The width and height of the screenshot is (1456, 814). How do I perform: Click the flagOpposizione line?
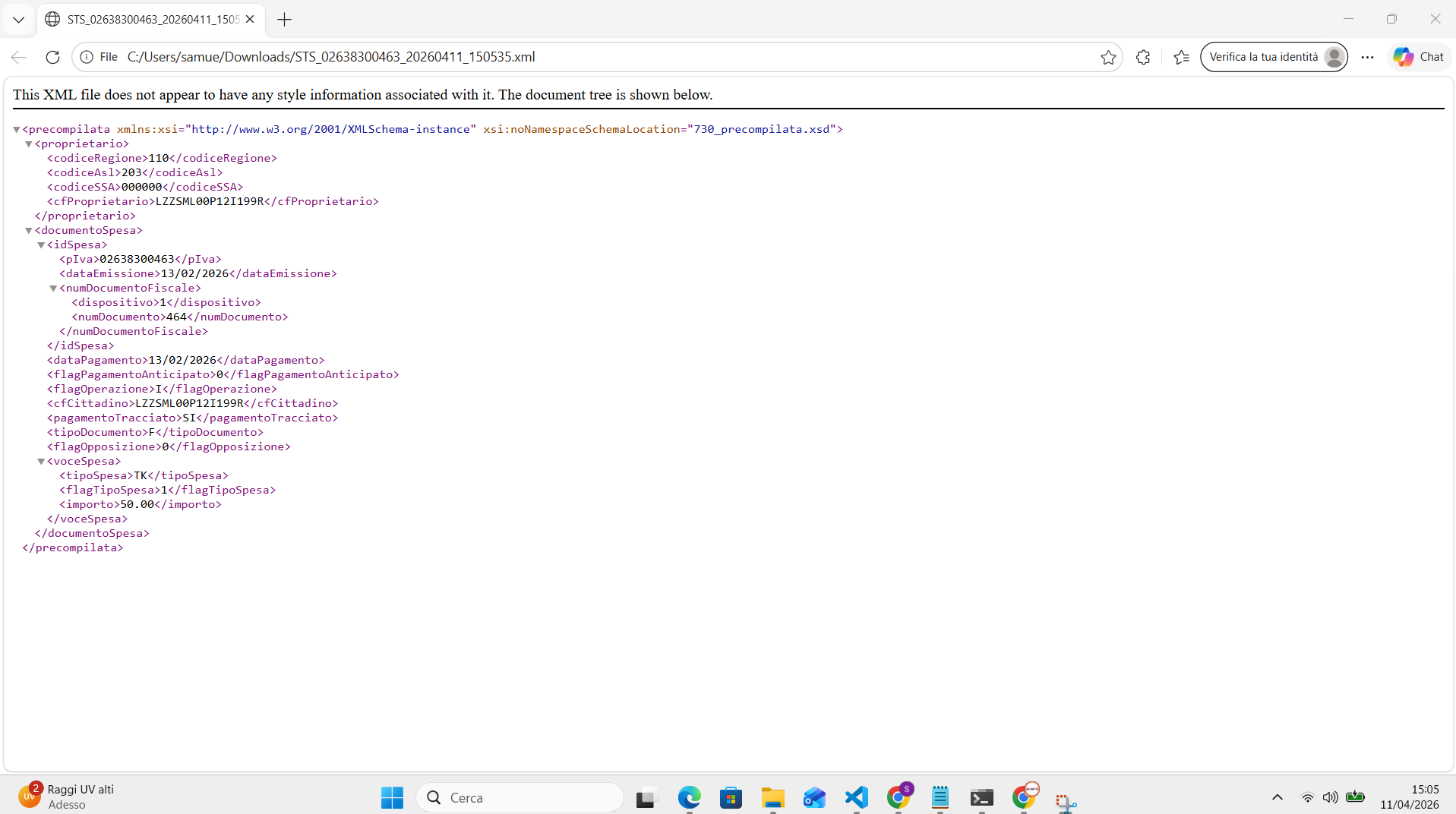[169, 446]
